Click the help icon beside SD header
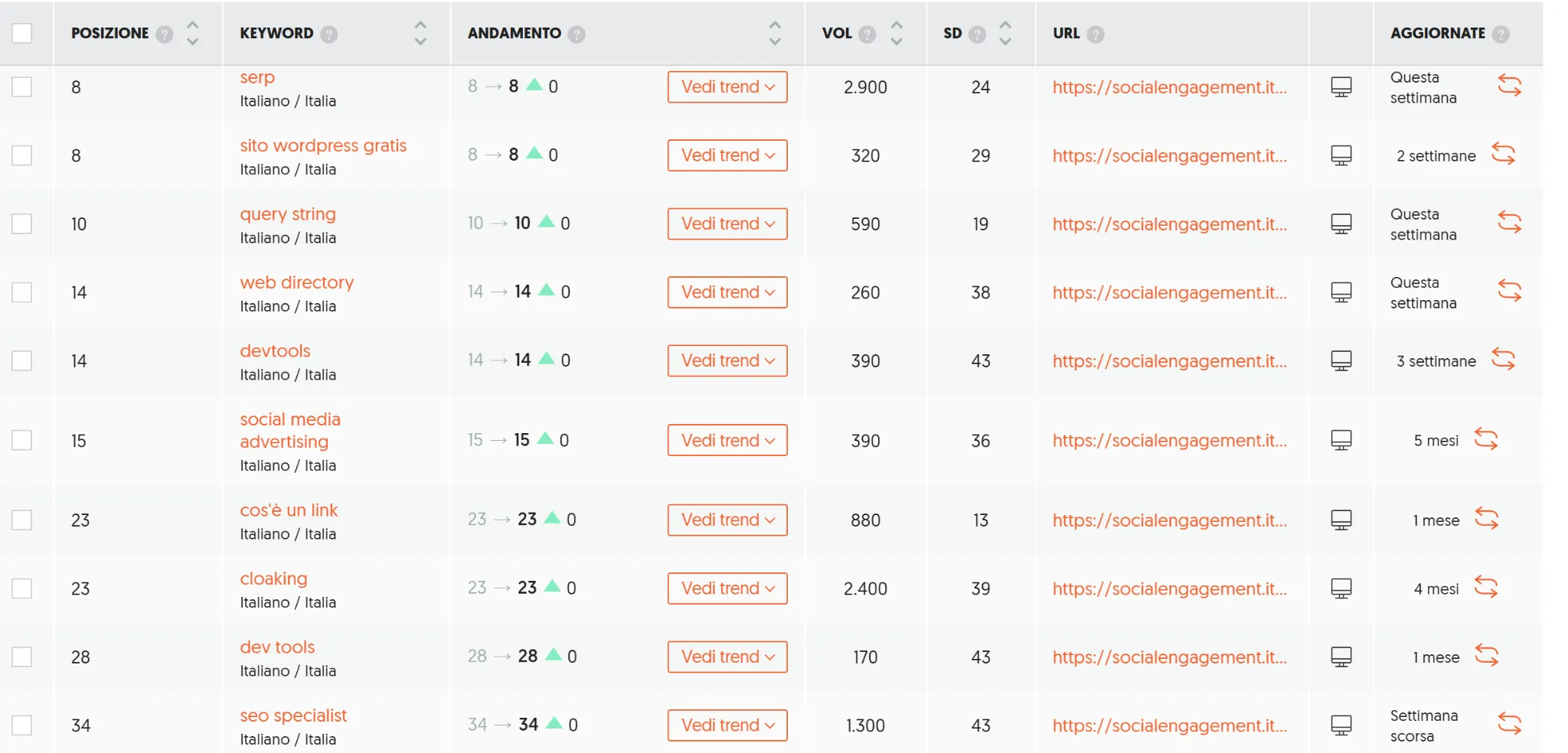1568x753 pixels. 975,33
